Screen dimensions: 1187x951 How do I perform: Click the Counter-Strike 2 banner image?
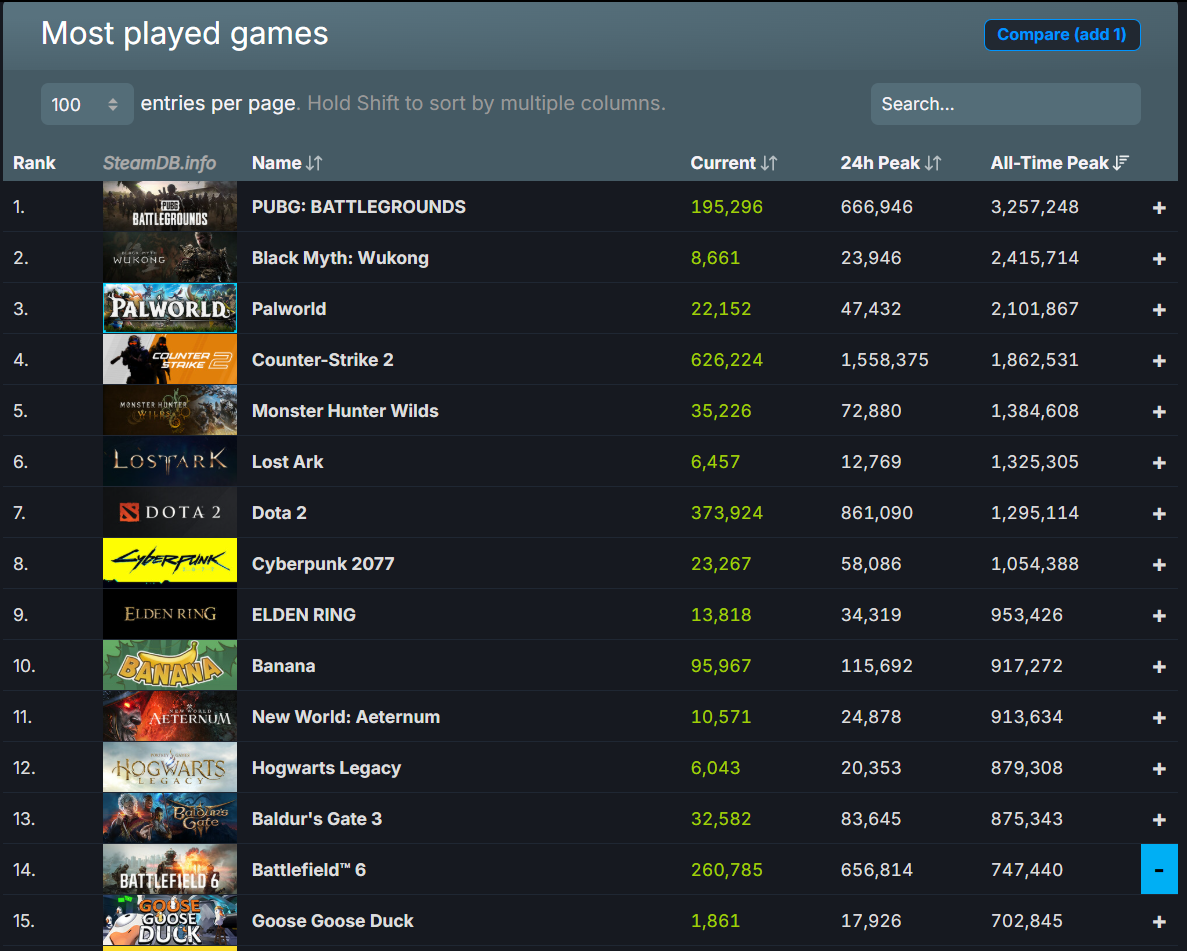[x=170, y=360]
